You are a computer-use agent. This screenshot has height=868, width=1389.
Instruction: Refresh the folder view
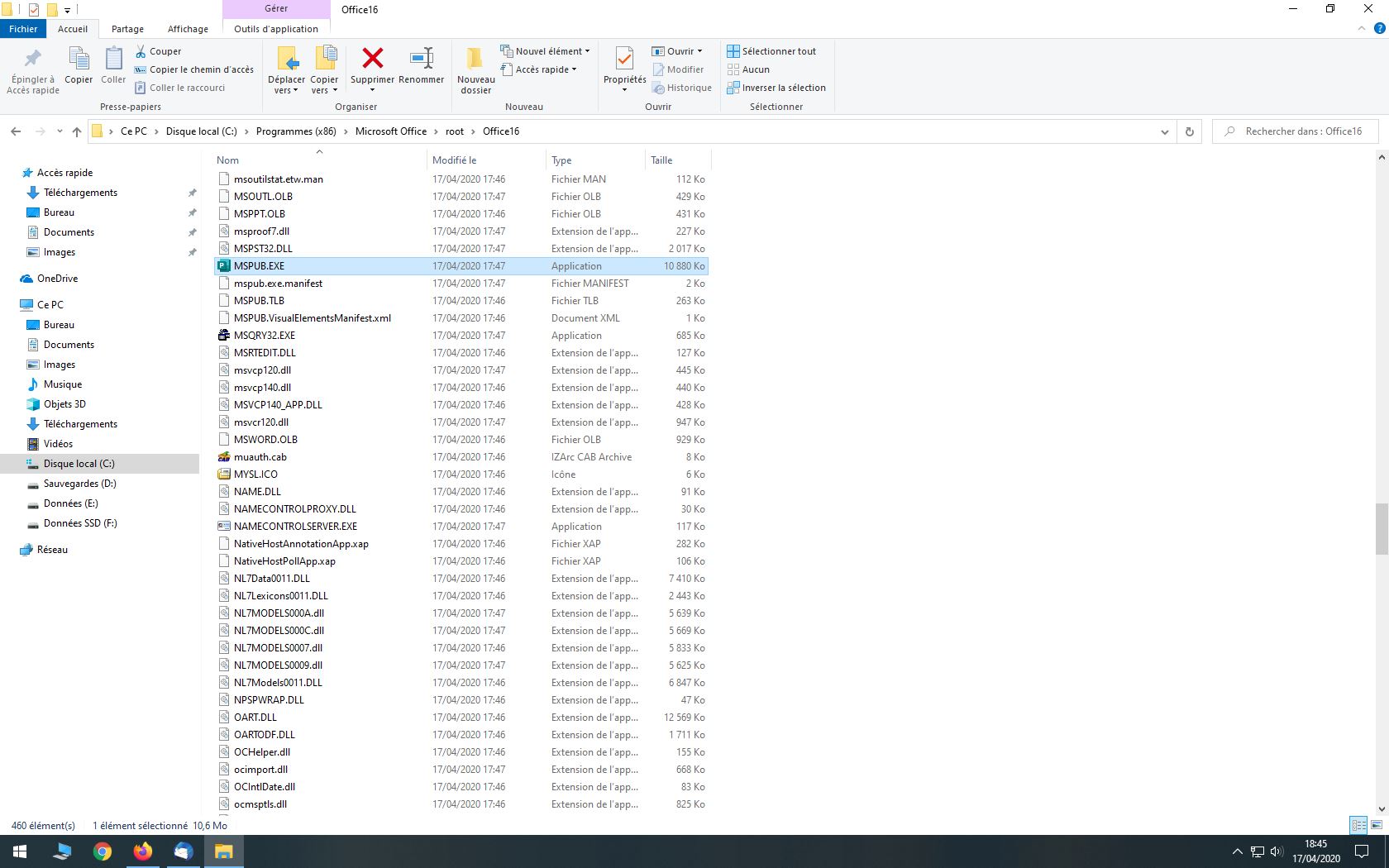[x=1190, y=131]
